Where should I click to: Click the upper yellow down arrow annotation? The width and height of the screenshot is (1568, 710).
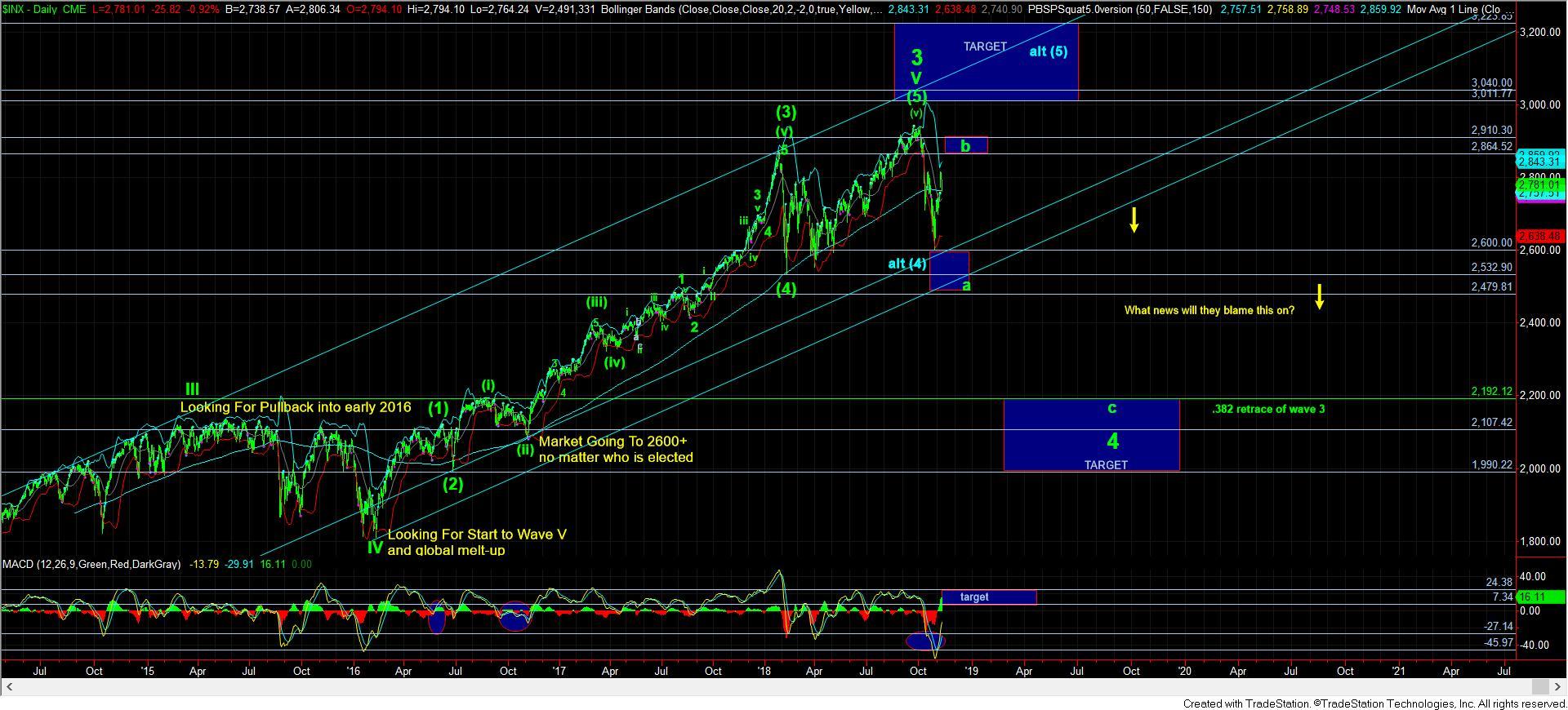[x=1134, y=220]
